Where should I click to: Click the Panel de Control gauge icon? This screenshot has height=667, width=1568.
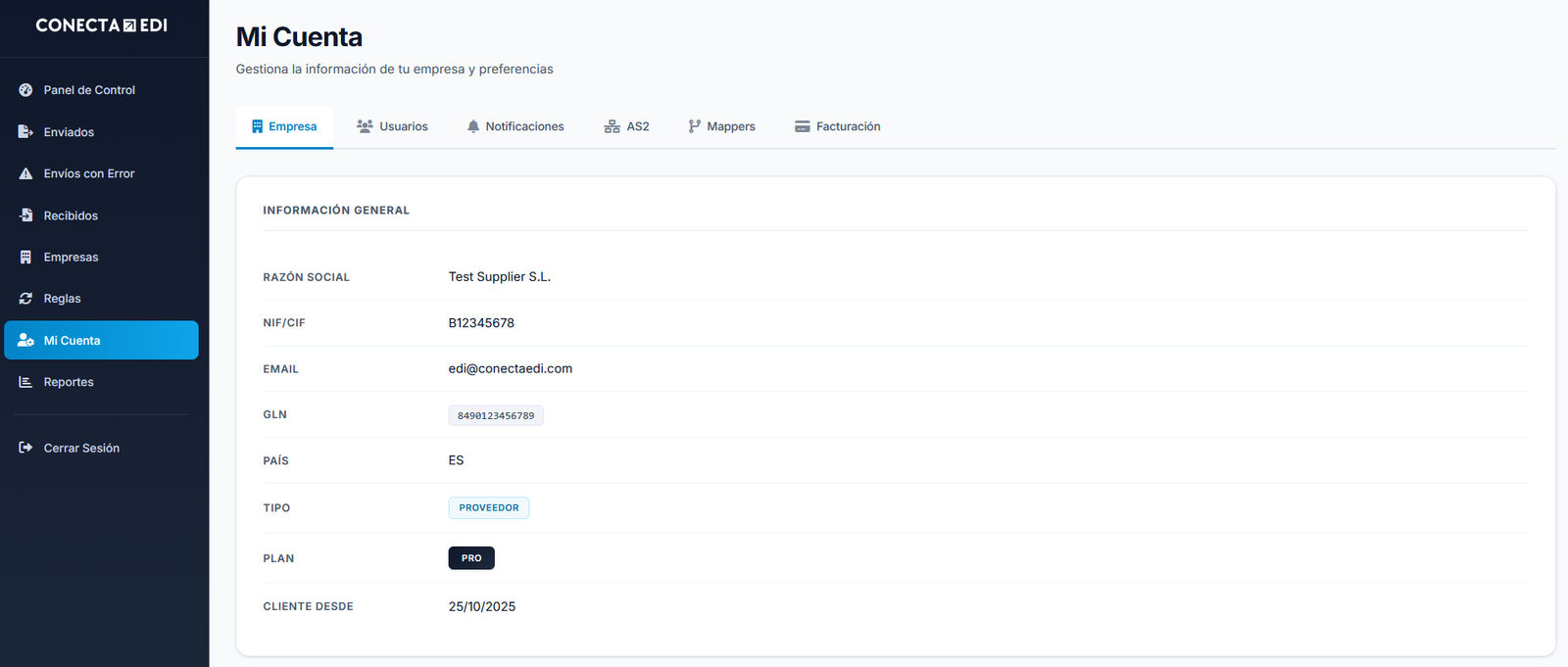25,90
